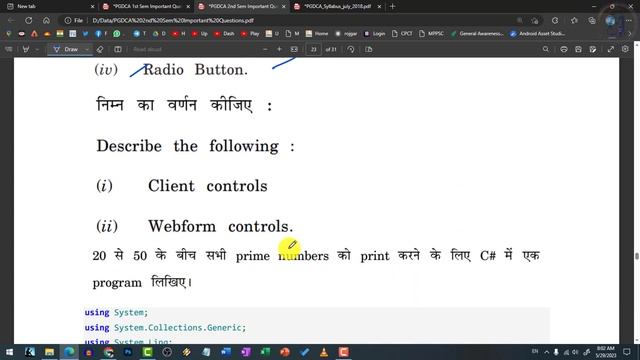Open the Home bookmark
640x360 pixels.
pyautogui.click(x=317, y=34)
